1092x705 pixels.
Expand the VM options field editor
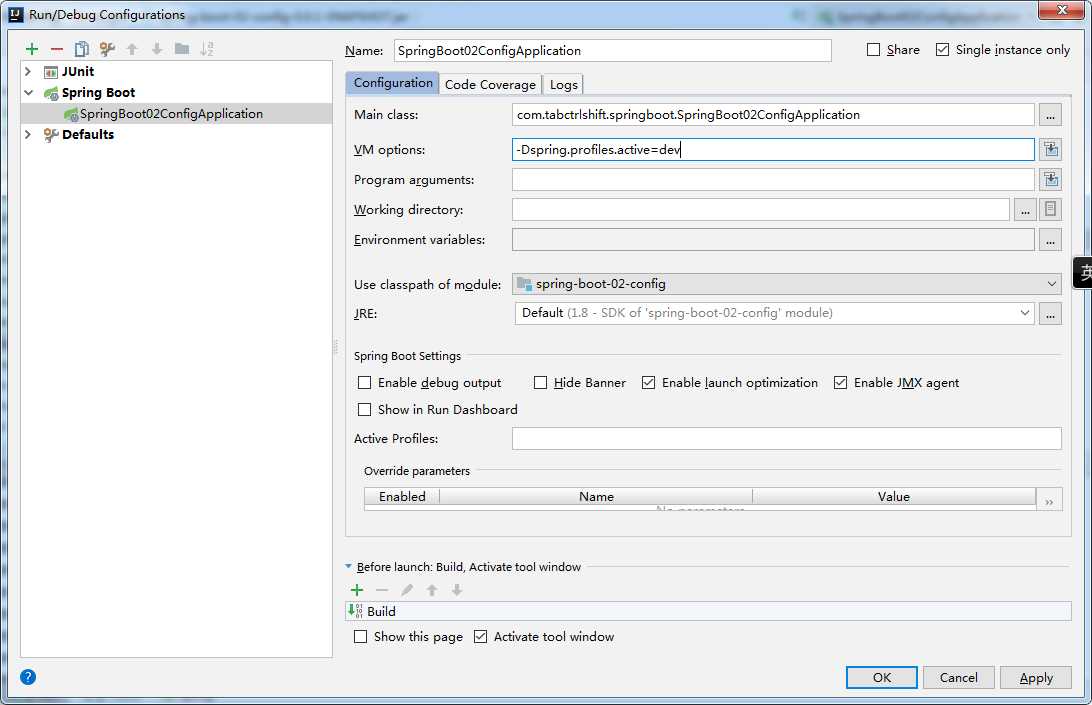point(1050,150)
